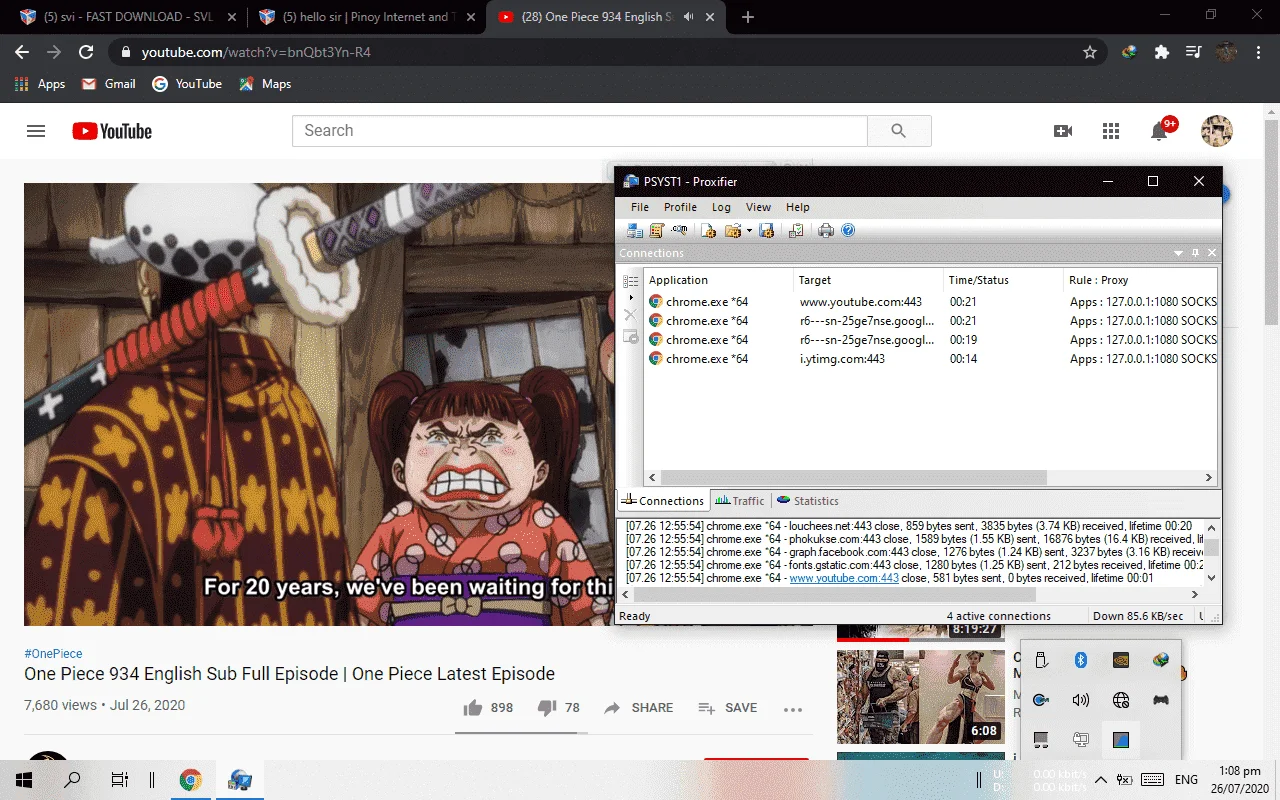Click the small expand arrow left of connections
This screenshot has width=1280, height=800.
pos(630,298)
